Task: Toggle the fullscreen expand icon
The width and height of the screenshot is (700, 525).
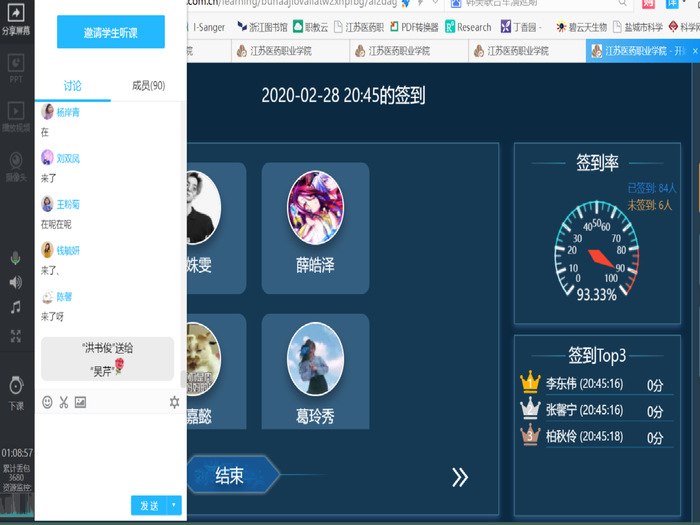Action: [x=16, y=336]
